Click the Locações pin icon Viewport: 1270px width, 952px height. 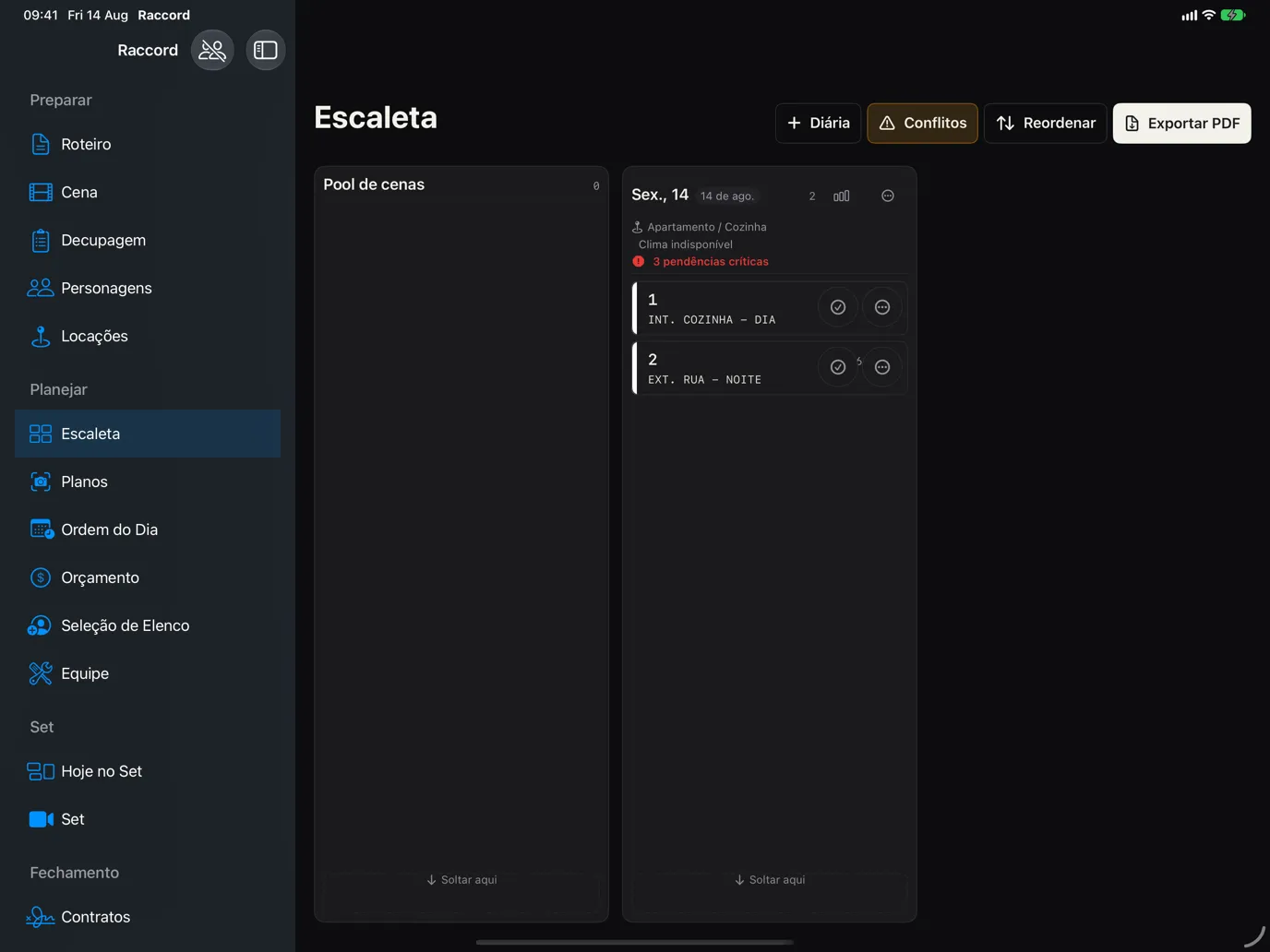[x=41, y=337]
